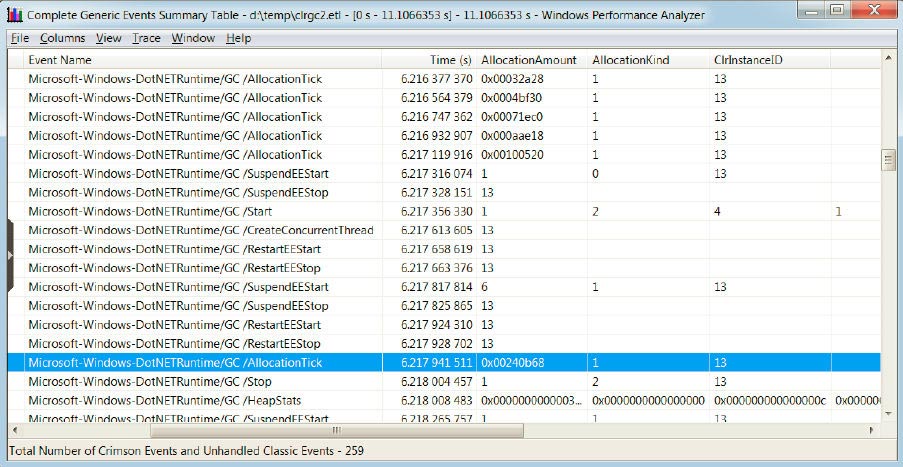The height and width of the screenshot is (467, 903).
Task: Open the Columns menu
Action: click(x=62, y=38)
